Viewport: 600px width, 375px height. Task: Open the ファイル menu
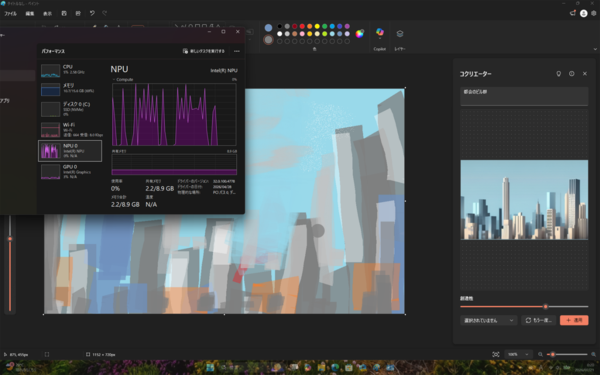[x=10, y=13]
